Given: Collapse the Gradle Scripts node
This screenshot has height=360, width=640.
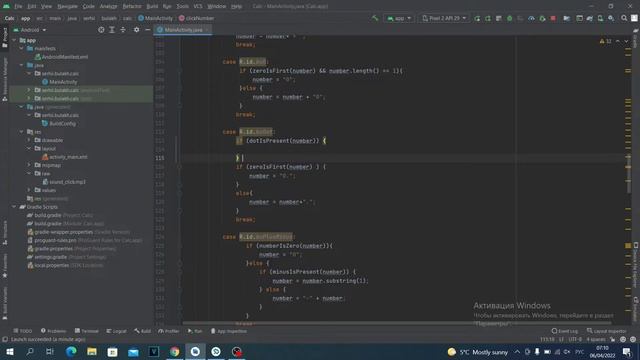Looking at the screenshot, I should coord(14,207).
